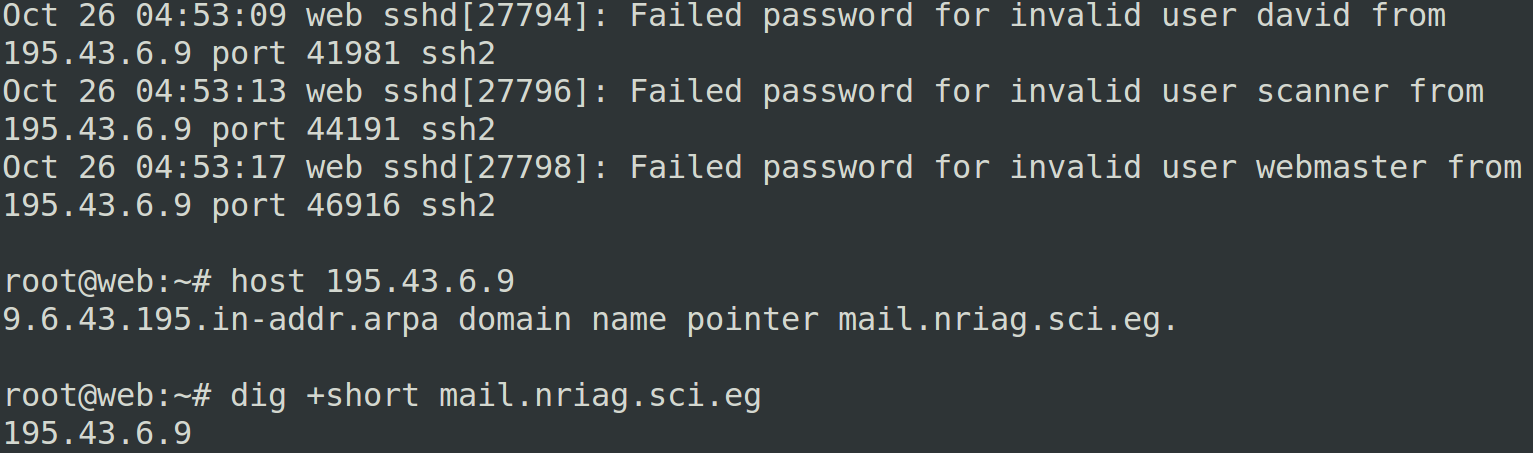The image size is (1533, 453).
Task: Click port number 41981
Action: click(354, 53)
